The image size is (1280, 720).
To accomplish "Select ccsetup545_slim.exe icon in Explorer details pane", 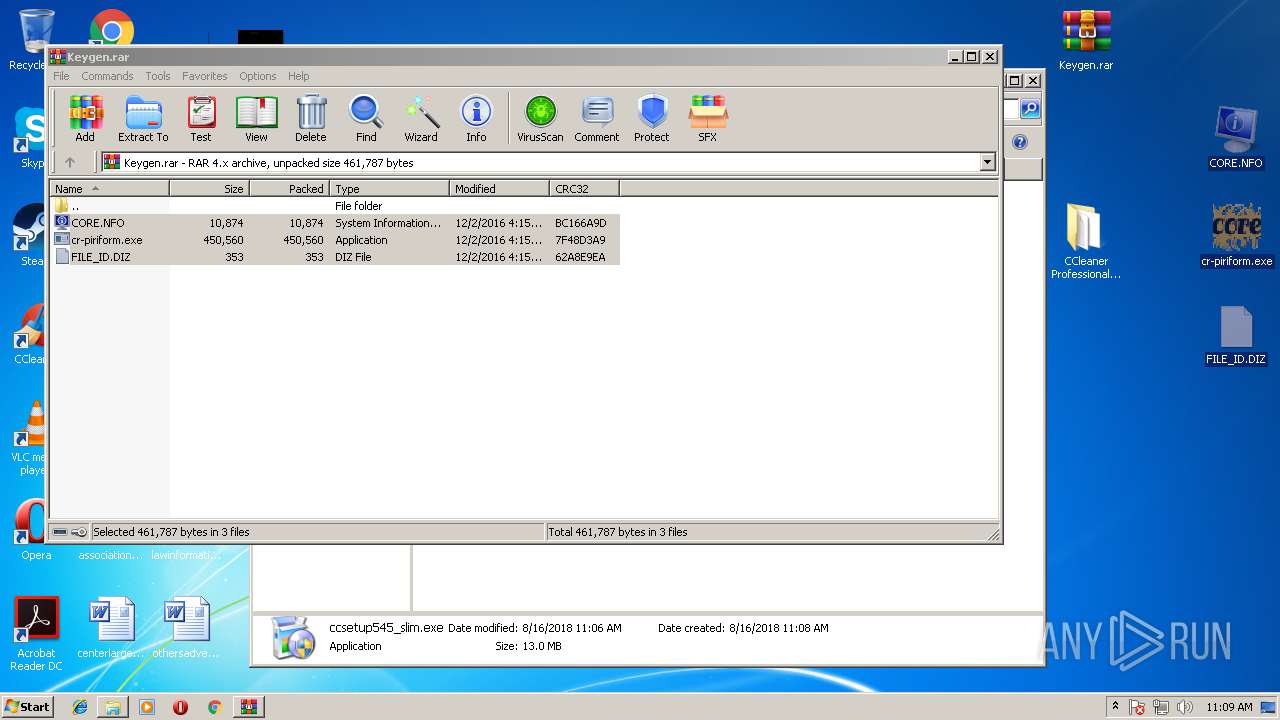I will 292,637.
